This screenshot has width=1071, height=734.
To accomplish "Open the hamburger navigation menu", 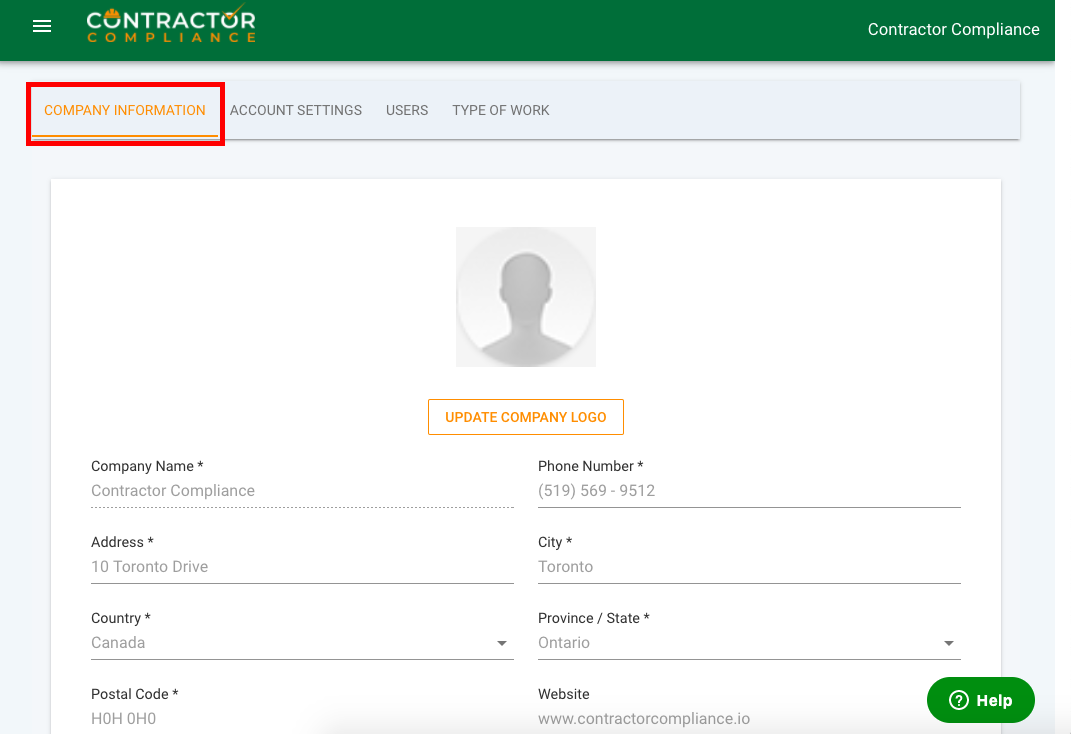I will tap(42, 27).
